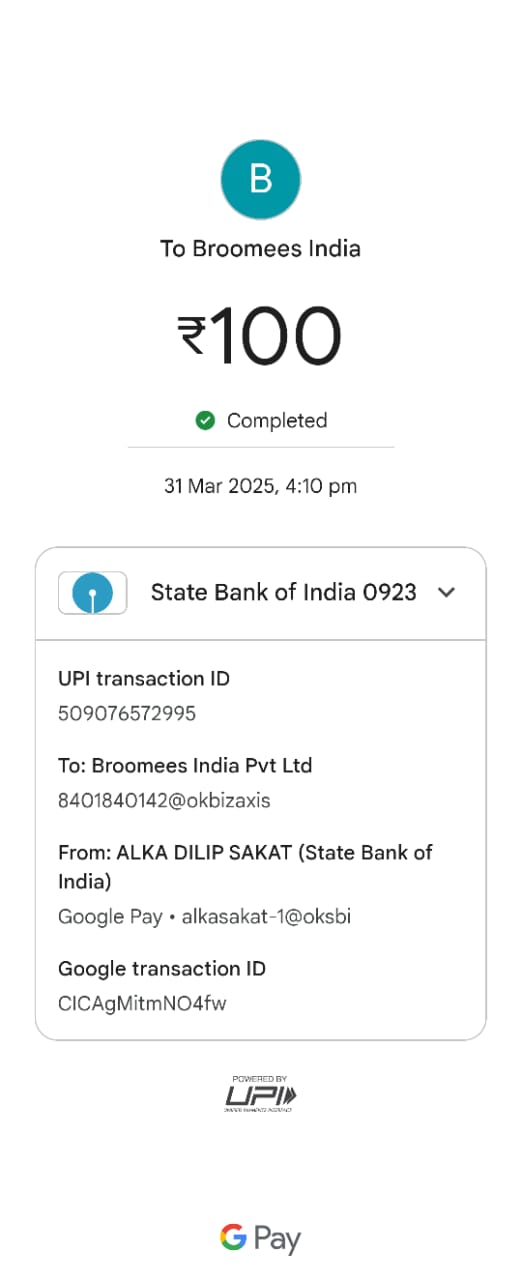
Task: Select UPI transaction ID 509076572995
Action: tap(127, 714)
